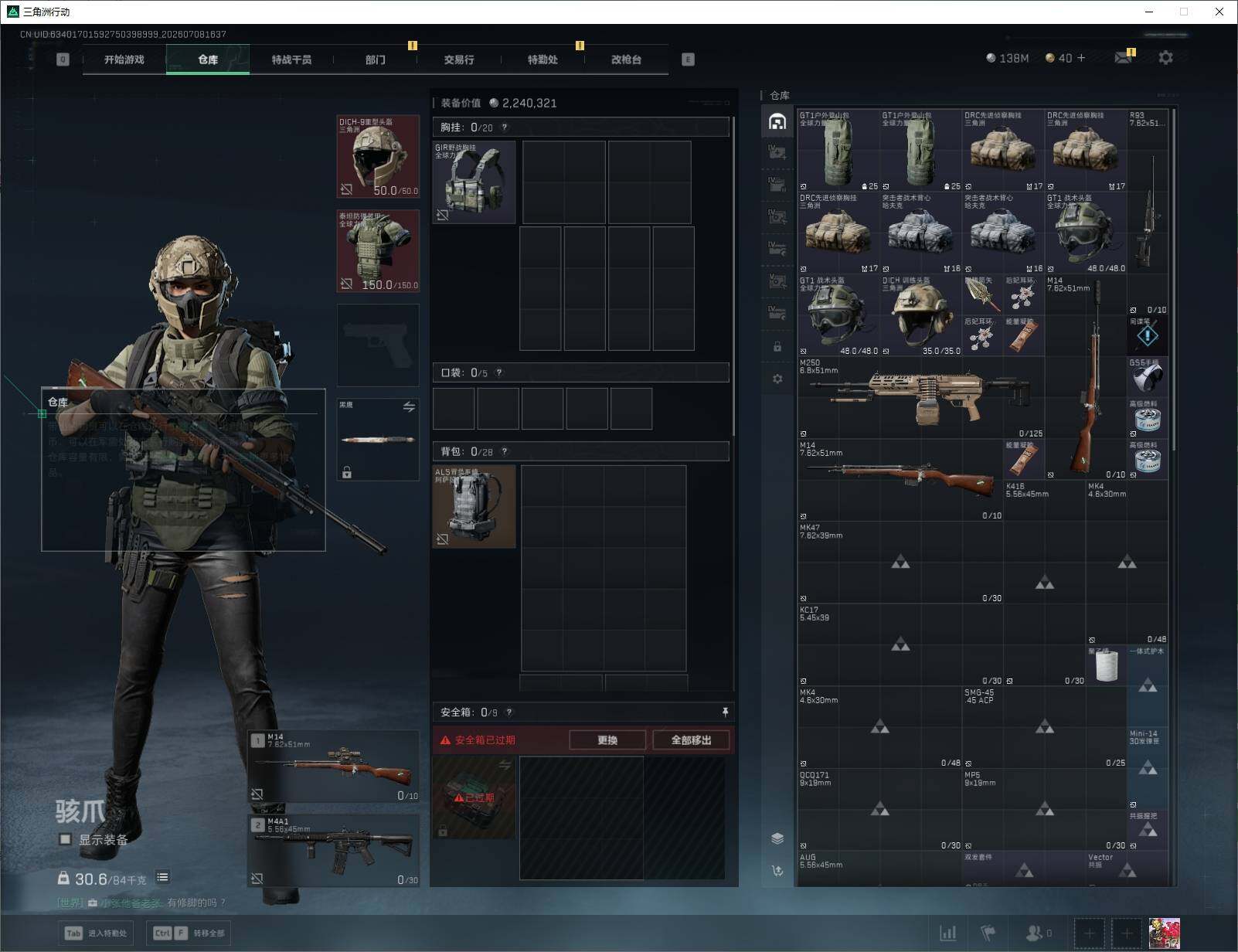Click the swap icon on the 黑鹰 knife slot
This screenshot has width=1238, height=952.
pos(409,406)
